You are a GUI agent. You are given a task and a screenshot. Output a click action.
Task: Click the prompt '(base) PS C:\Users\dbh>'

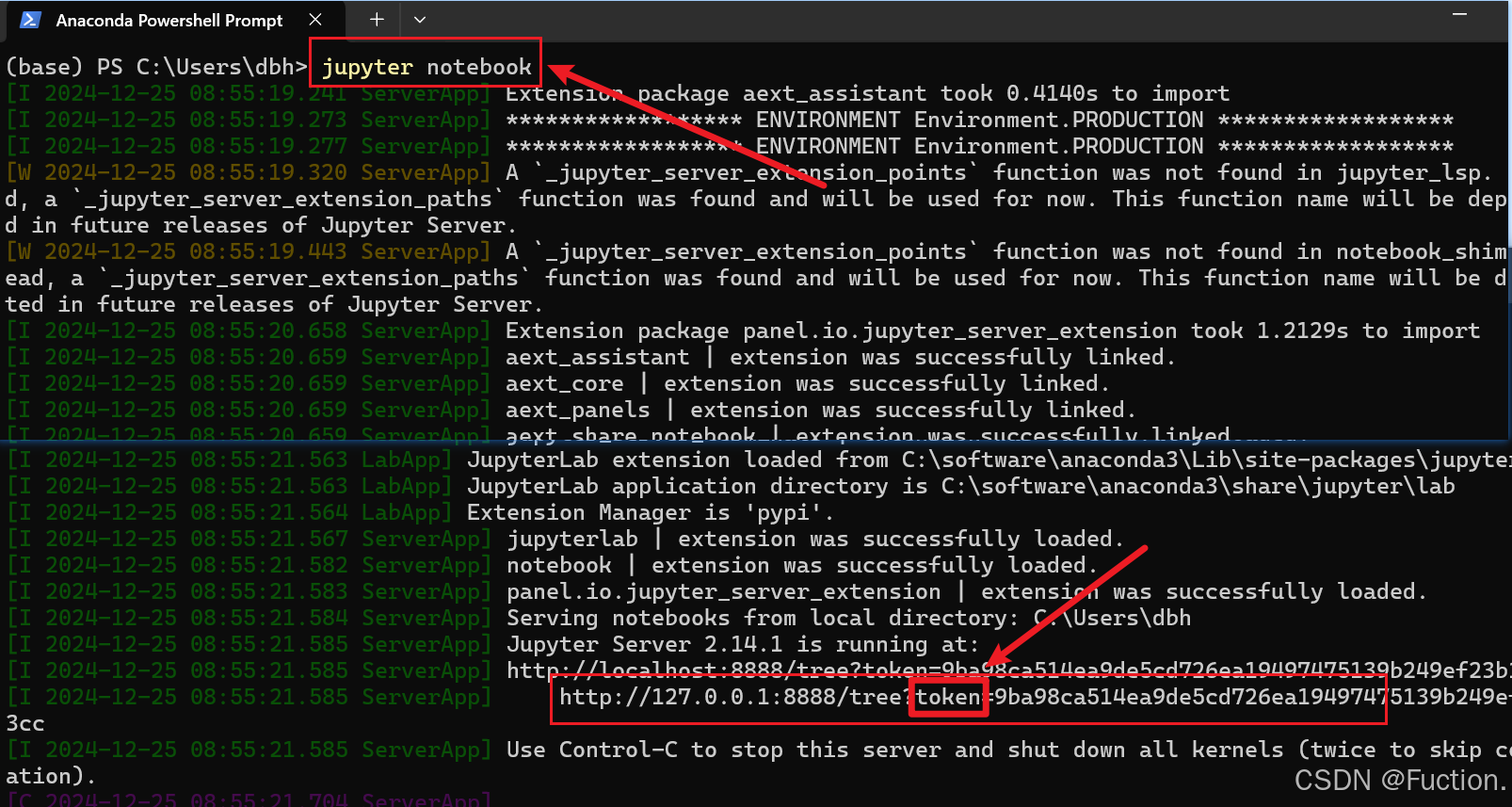click(x=156, y=67)
